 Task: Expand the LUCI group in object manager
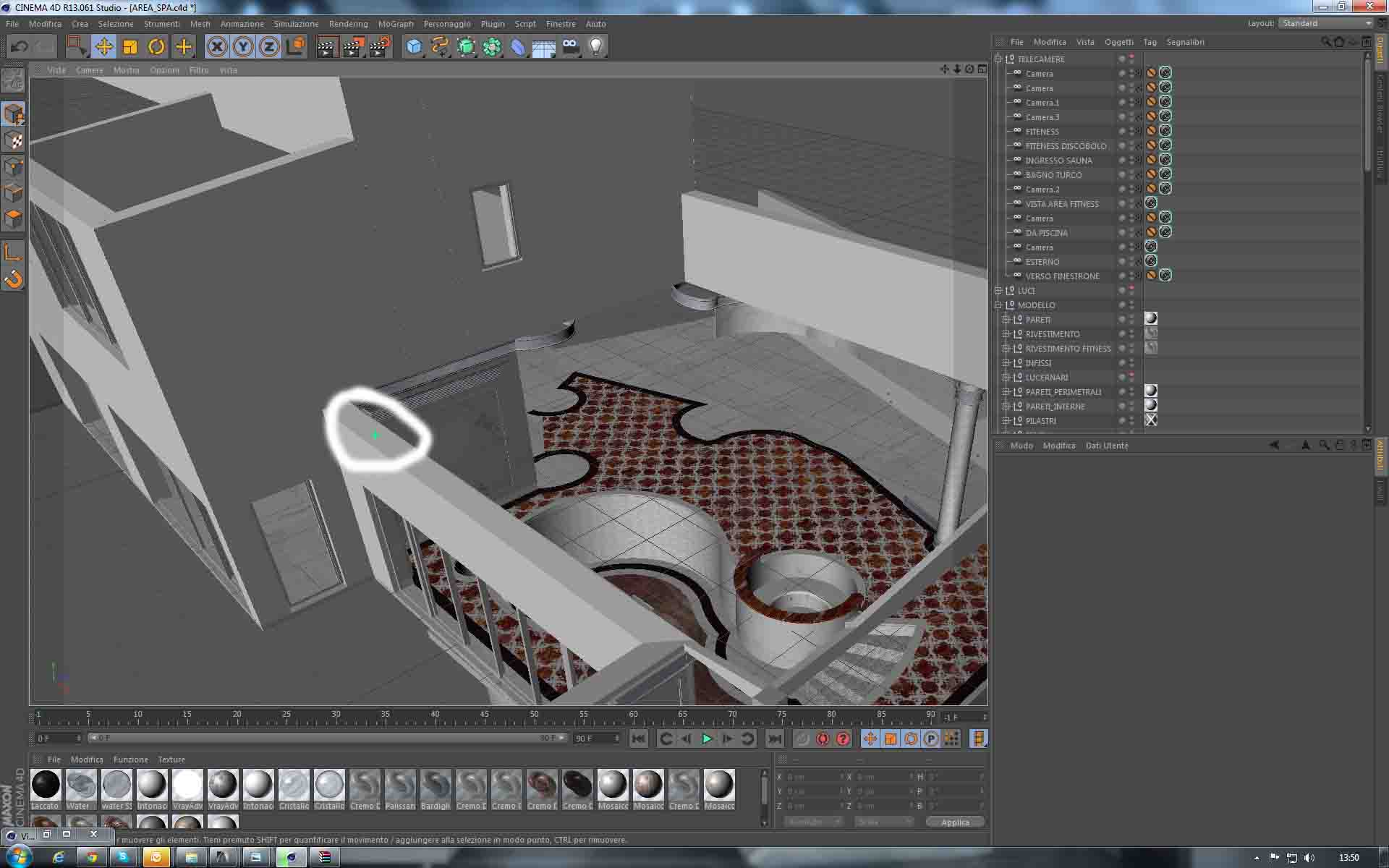coord(998,291)
